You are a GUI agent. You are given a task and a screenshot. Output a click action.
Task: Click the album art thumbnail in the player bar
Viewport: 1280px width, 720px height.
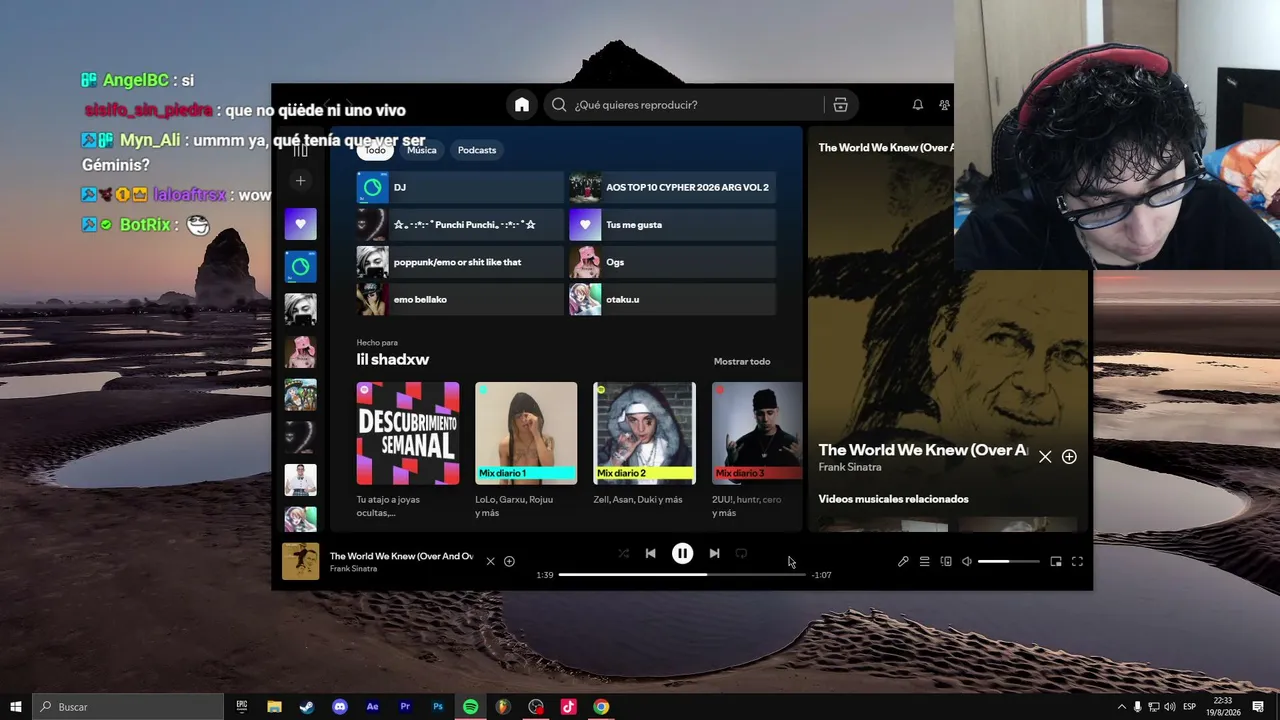[x=300, y=562]
